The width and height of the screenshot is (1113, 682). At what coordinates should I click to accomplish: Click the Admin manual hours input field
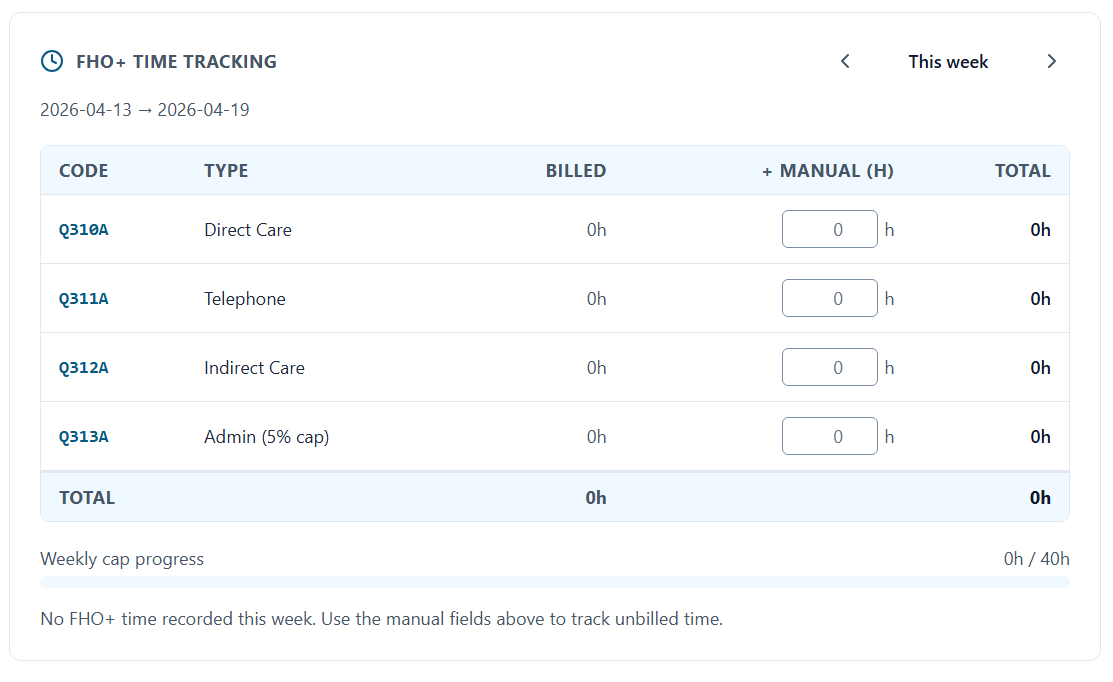[x=830, y=436]
